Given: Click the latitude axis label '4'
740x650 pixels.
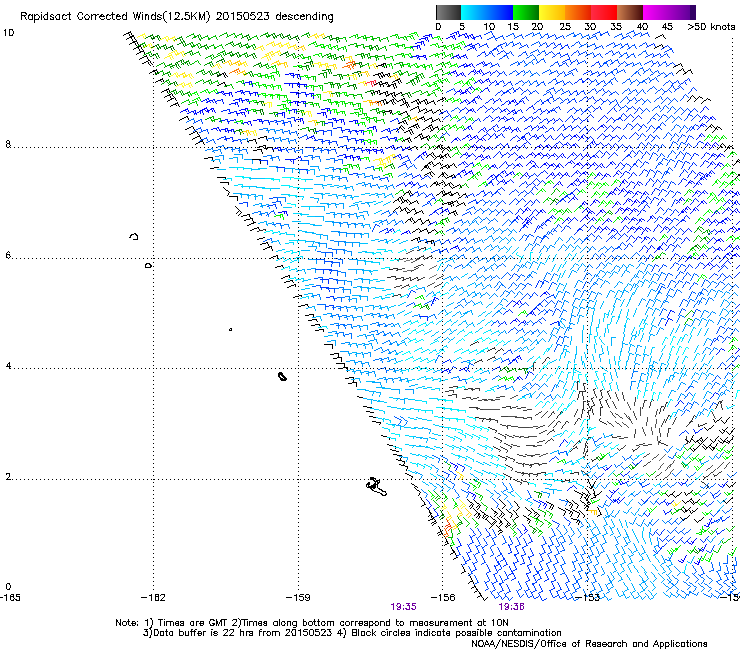Looking at the screenshot, I should click(x=8, y=366).
